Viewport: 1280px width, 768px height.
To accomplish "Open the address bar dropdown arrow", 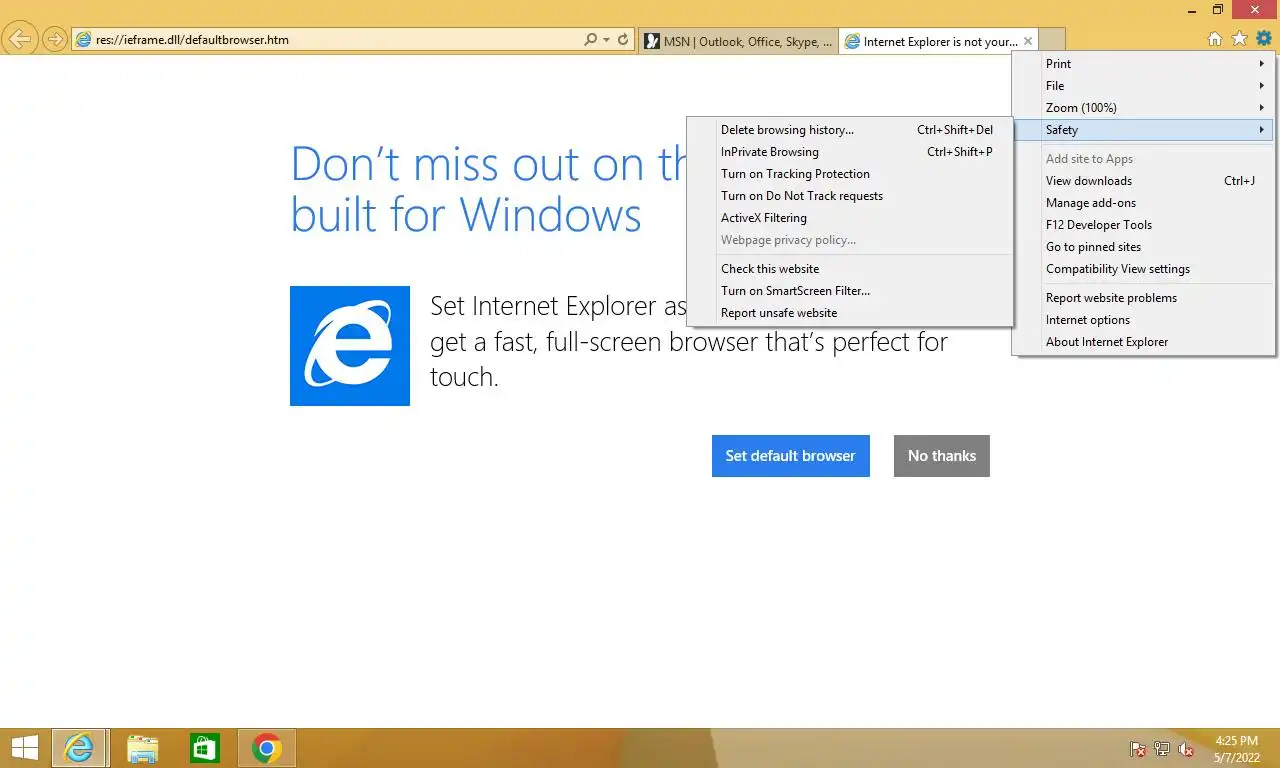I will tap(606, 40).
